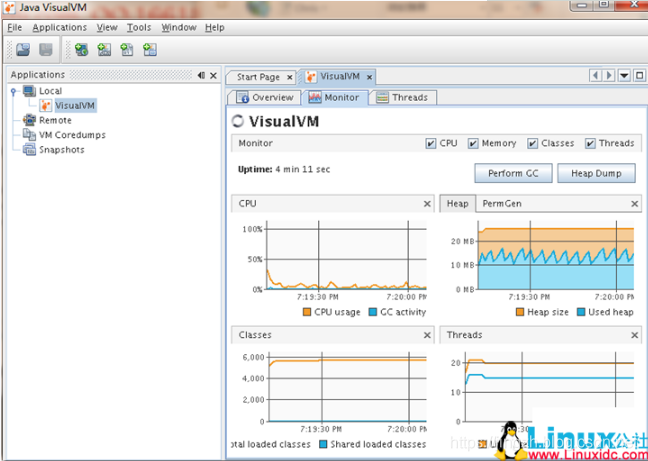Click the Threads tab icon
Viewport: 648px width, 461px height.
[383, 98]
